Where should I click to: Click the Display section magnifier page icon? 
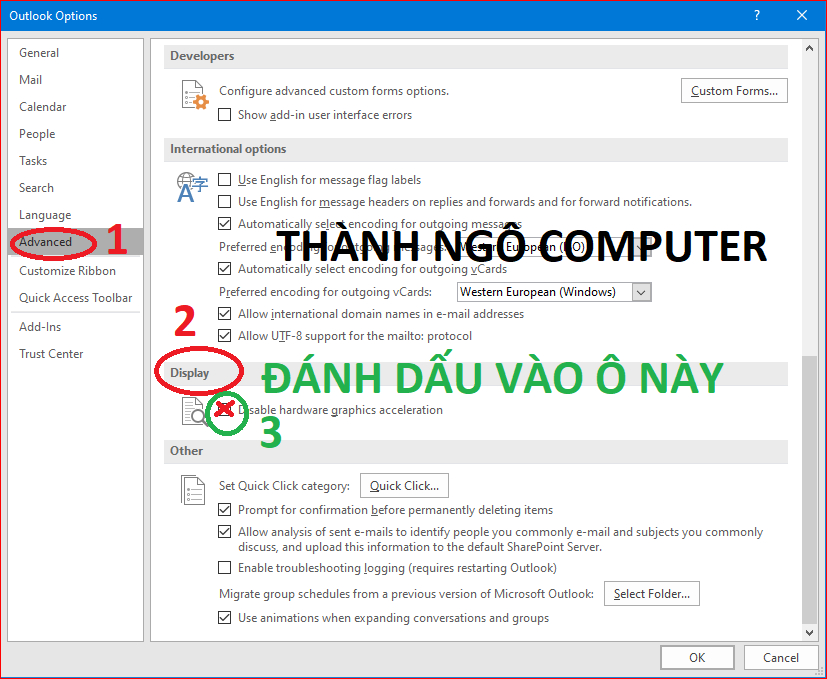point(193,411)
